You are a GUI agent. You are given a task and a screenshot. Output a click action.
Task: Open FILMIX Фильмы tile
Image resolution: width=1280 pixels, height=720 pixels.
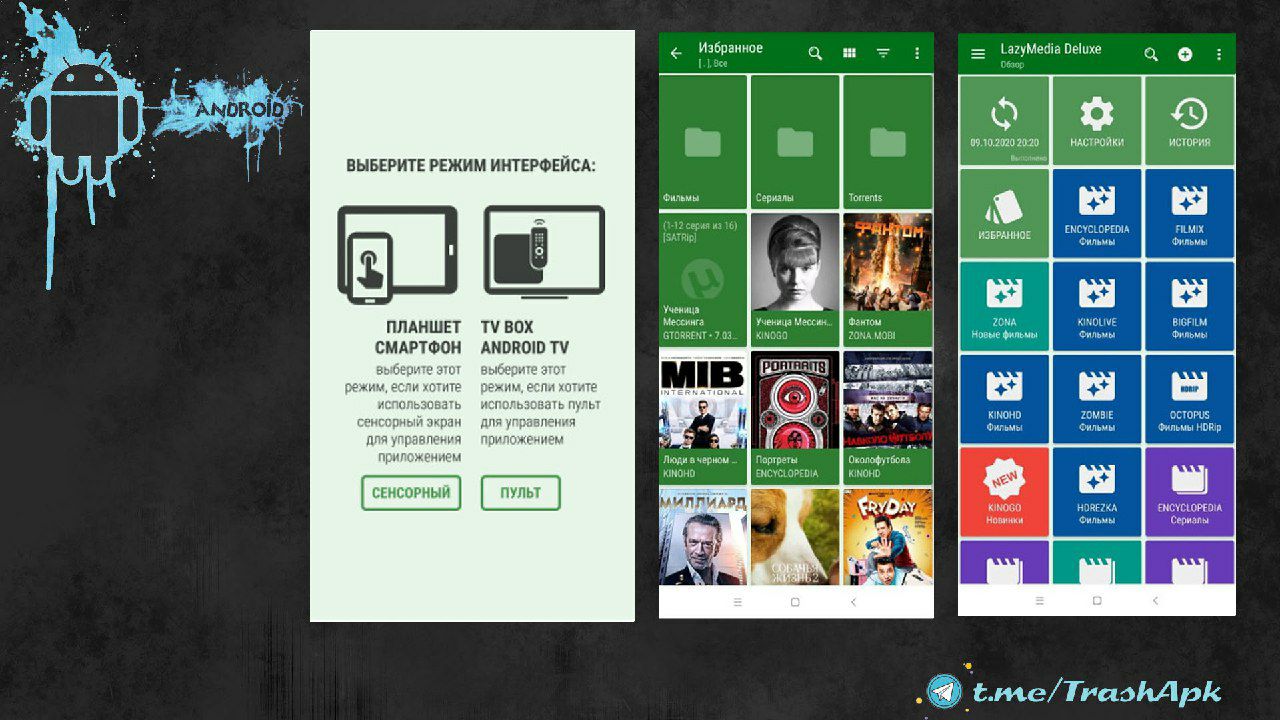click(x=1189, y=213)
